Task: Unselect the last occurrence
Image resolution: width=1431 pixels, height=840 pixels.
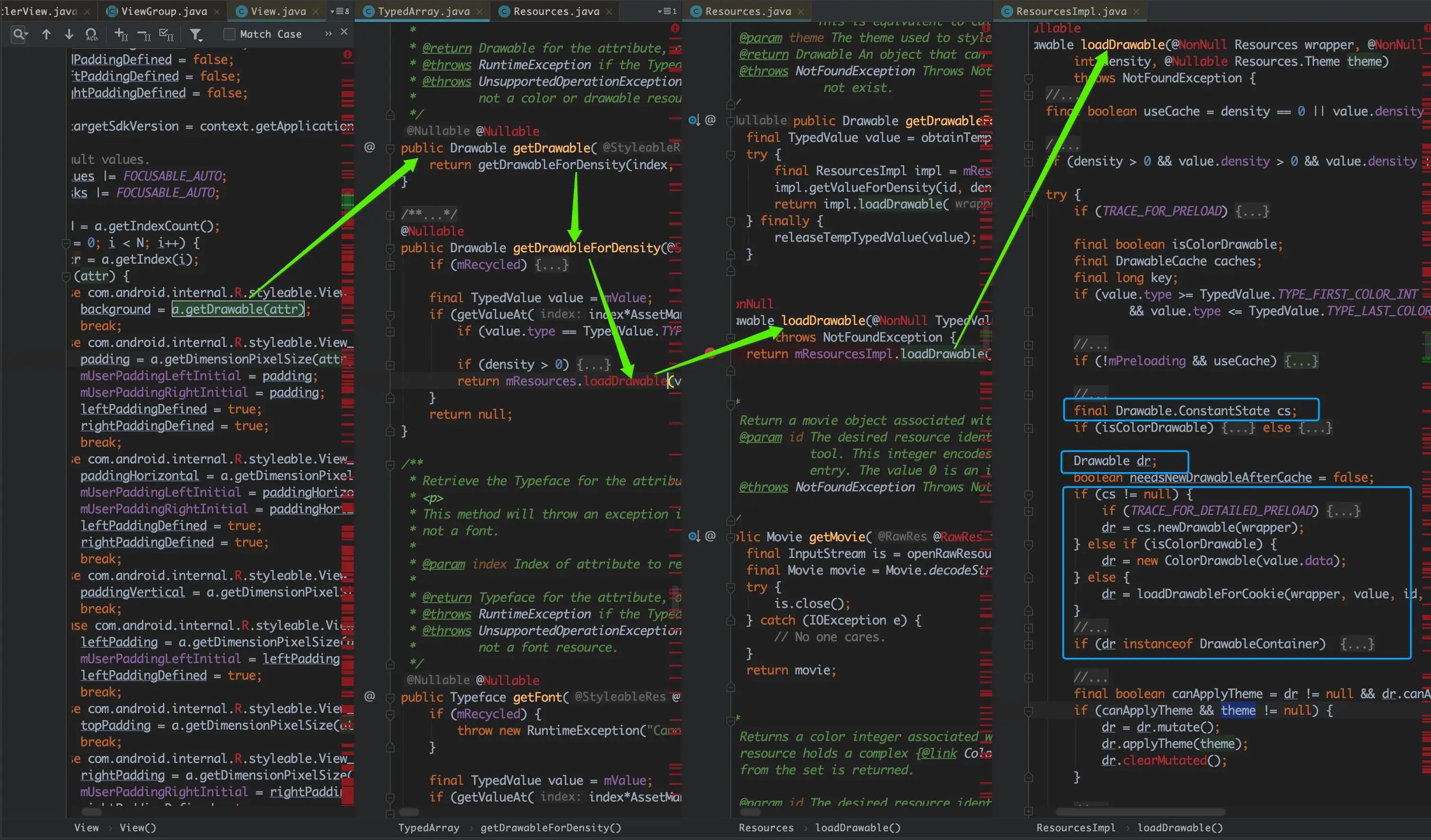Action: click(x=144, y=35)
